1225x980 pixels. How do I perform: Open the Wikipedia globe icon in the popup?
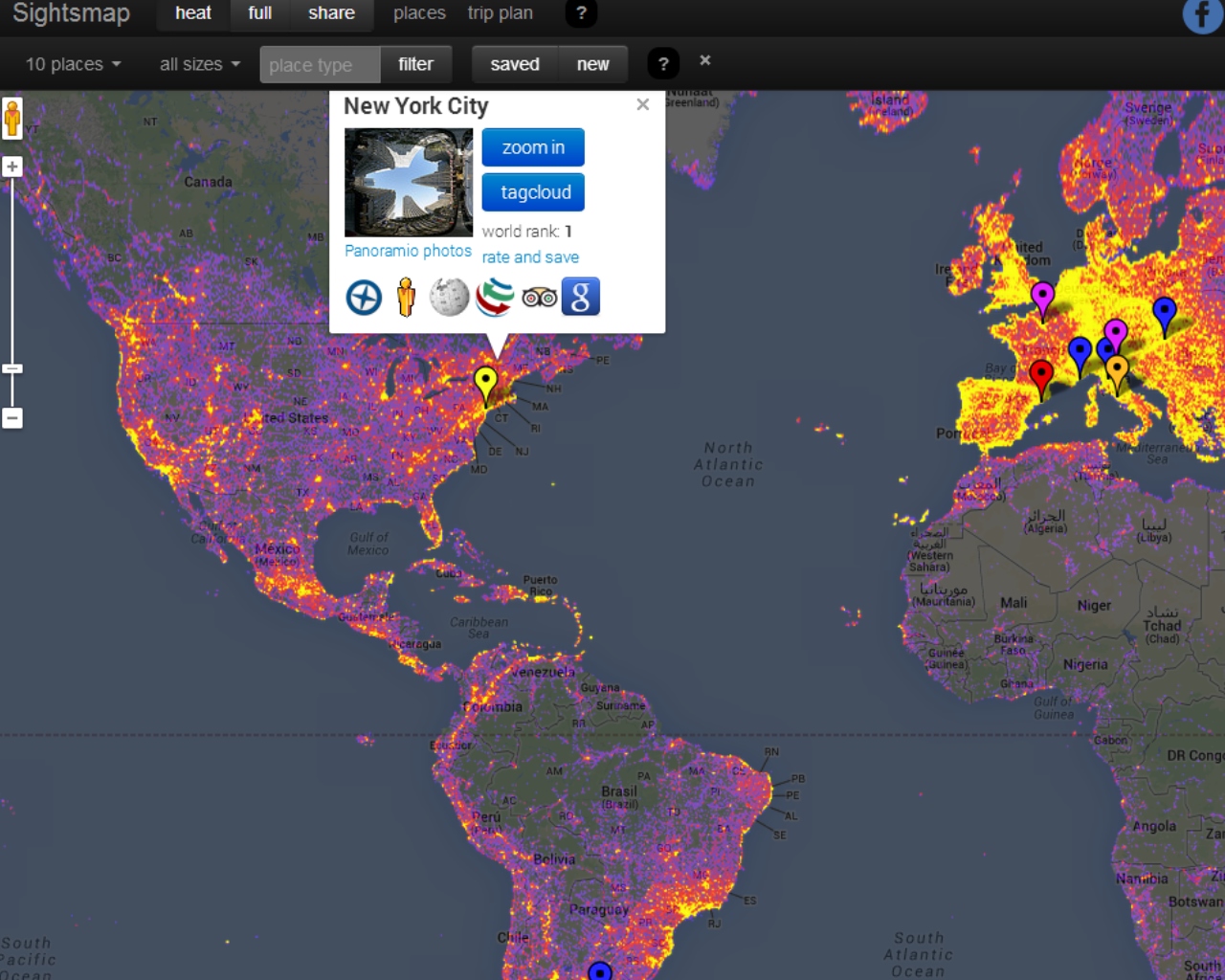449,298
